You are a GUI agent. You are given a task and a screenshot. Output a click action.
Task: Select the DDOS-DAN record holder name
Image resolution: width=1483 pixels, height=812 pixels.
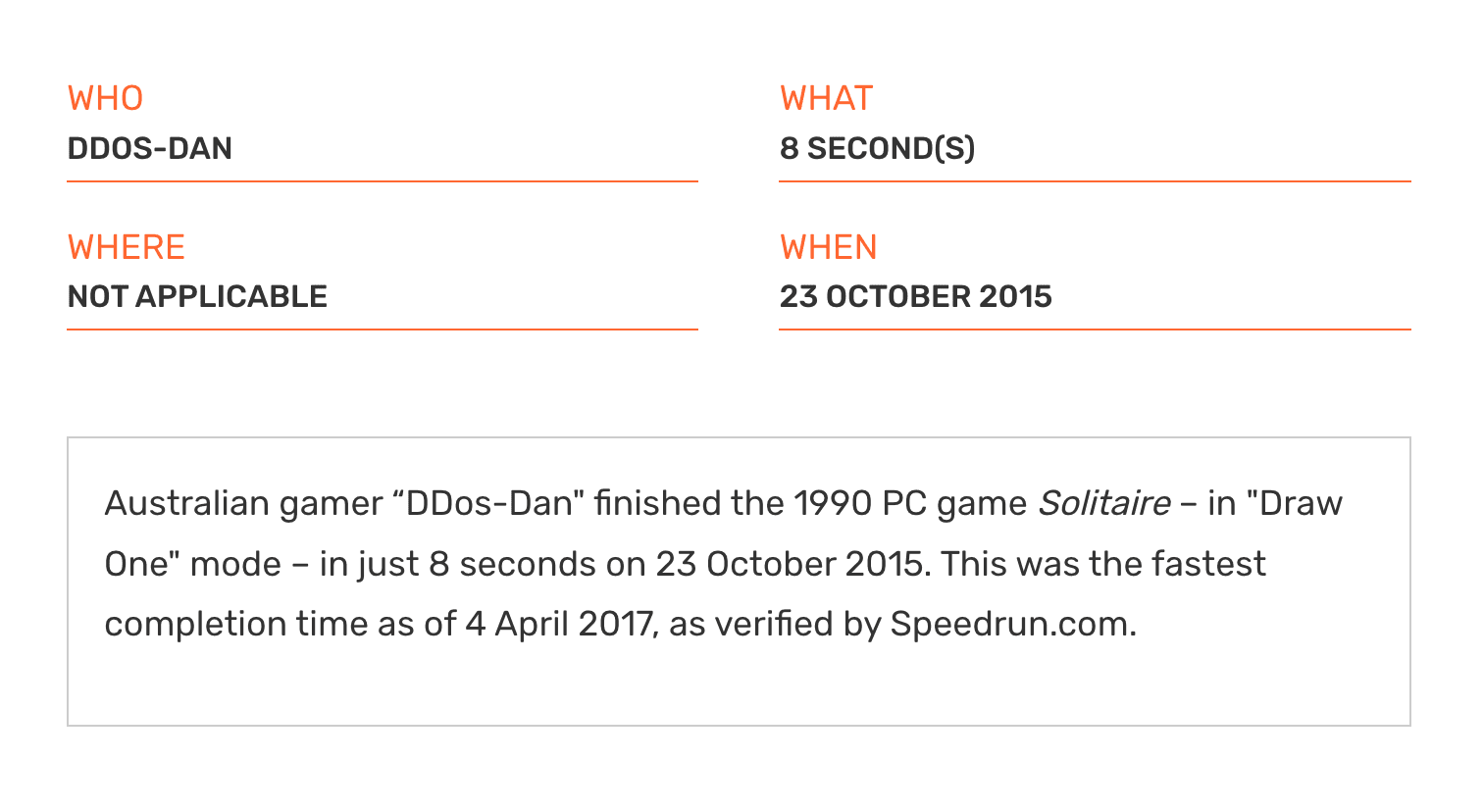[x=149, y=148]
